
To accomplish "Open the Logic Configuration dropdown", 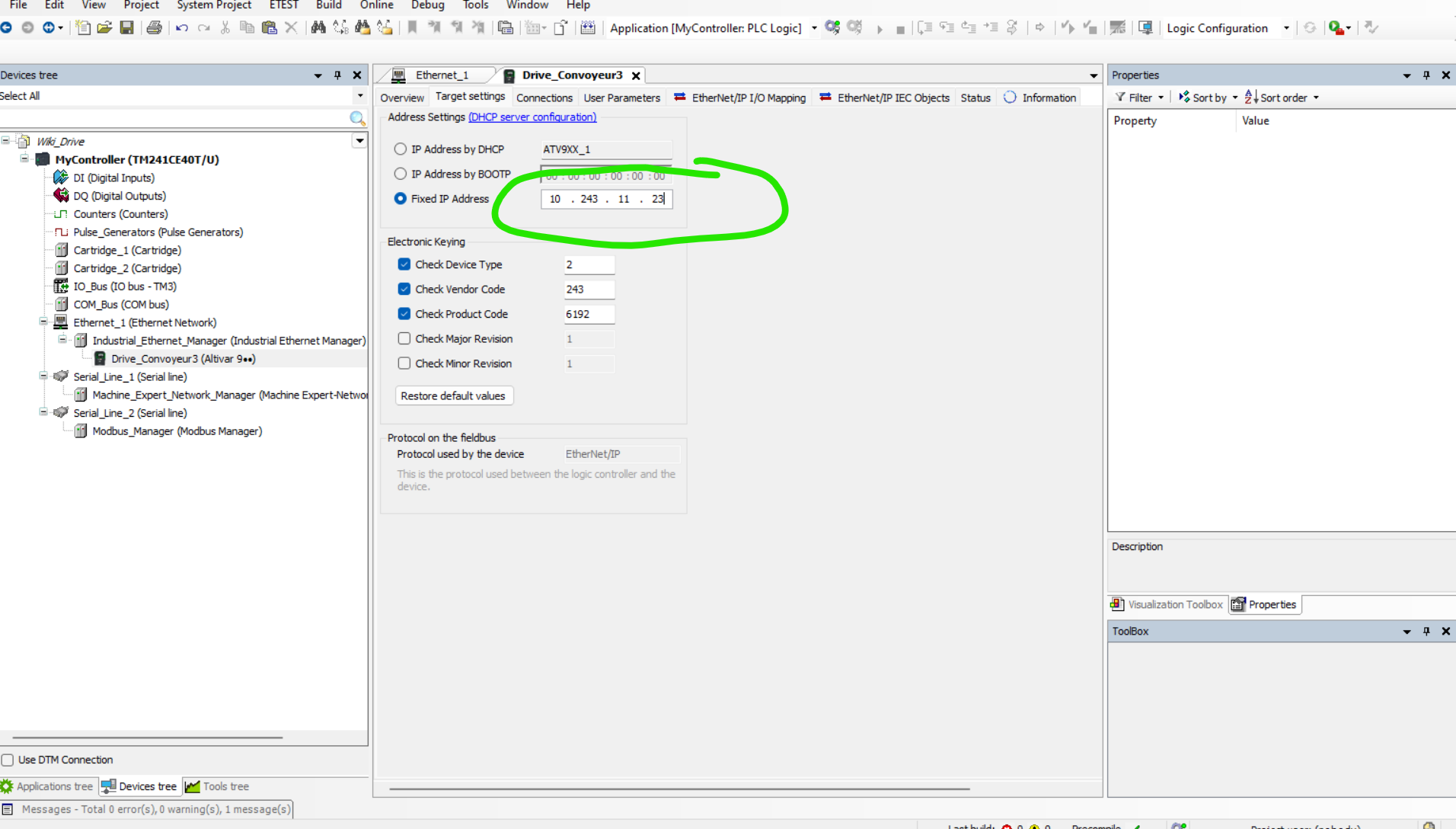I will click(x=1286, y=28).
